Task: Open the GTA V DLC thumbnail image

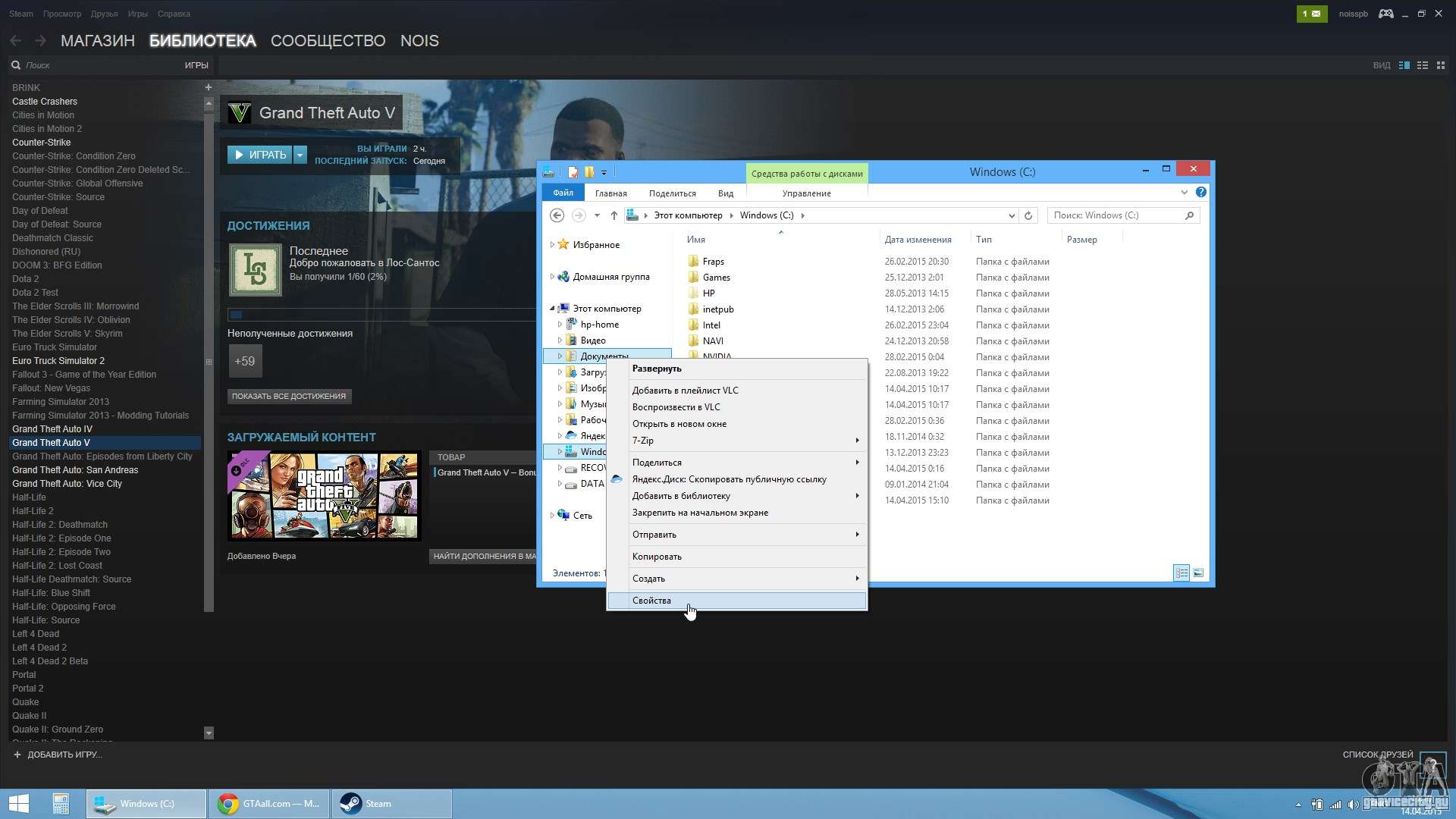Action: point(325,496)
